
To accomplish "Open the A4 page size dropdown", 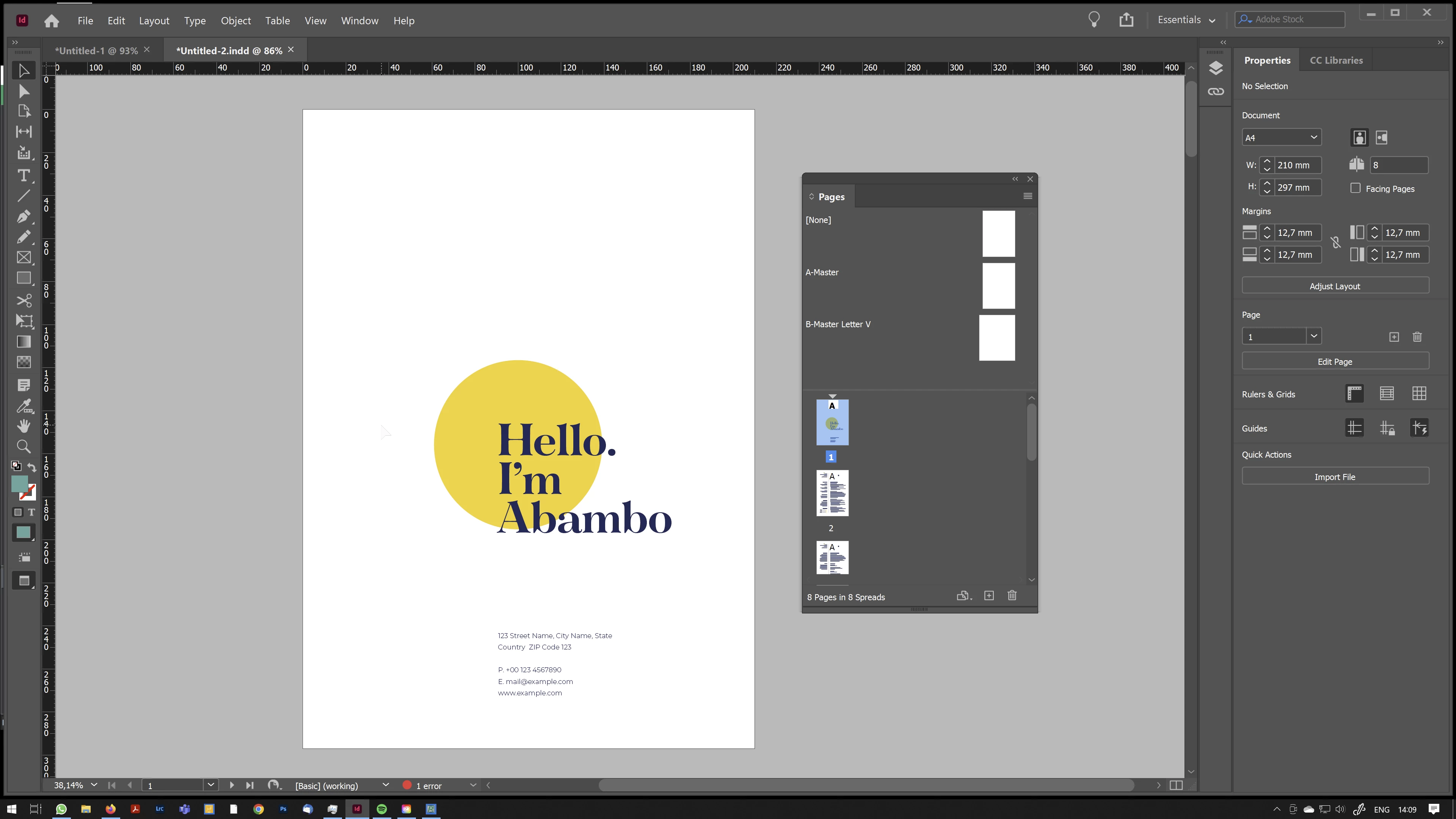I will tap(1281, 137).
